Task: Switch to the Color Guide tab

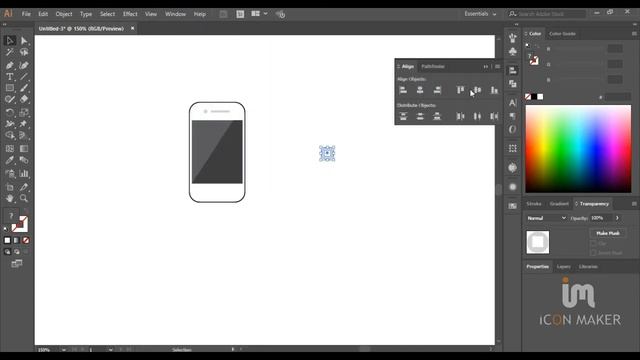Action: click(x=562, y=33)
